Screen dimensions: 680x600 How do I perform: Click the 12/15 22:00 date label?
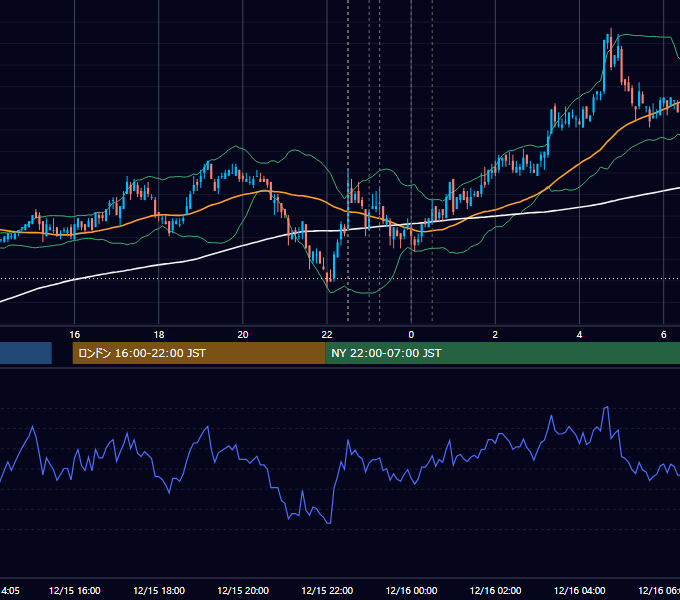click(x=327, y=590)
